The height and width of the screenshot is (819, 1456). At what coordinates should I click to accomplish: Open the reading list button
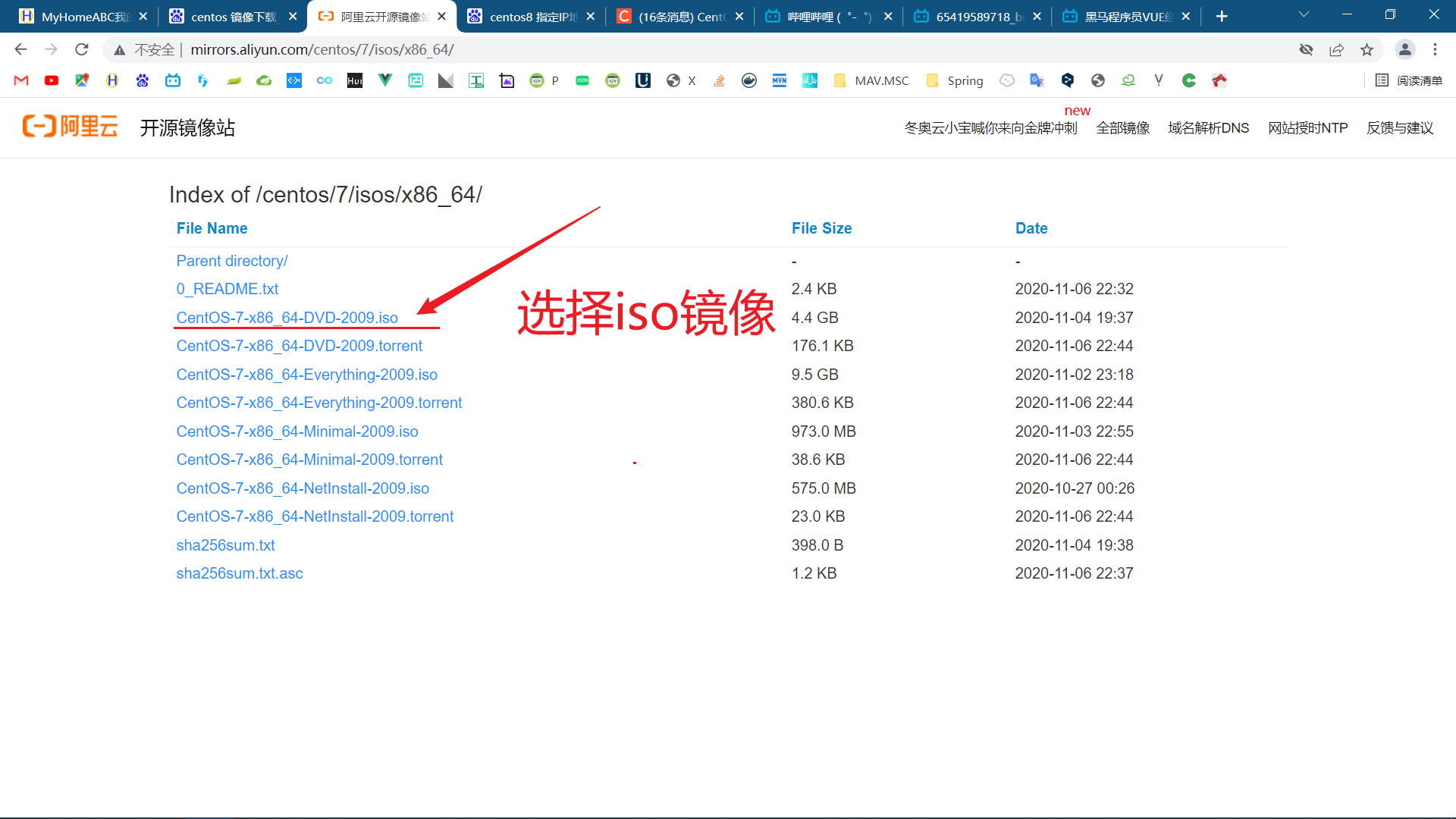pos(1409,80)
